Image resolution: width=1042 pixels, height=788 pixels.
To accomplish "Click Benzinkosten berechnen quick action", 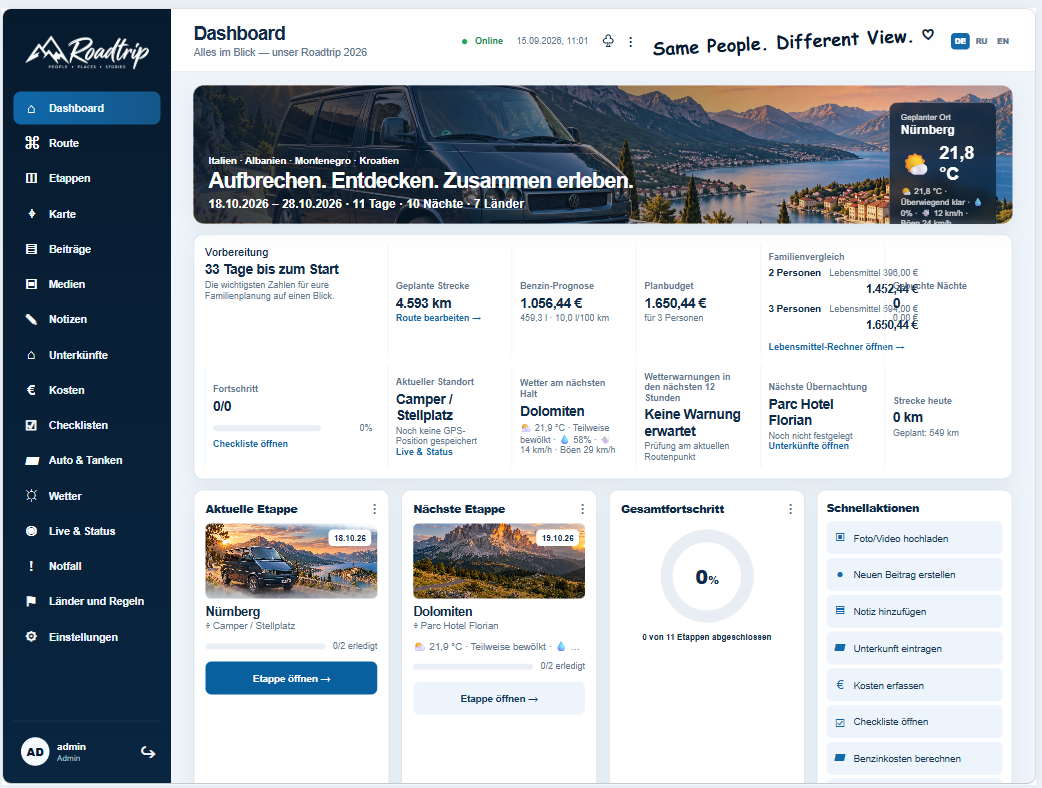I will (x=914, y=758).
